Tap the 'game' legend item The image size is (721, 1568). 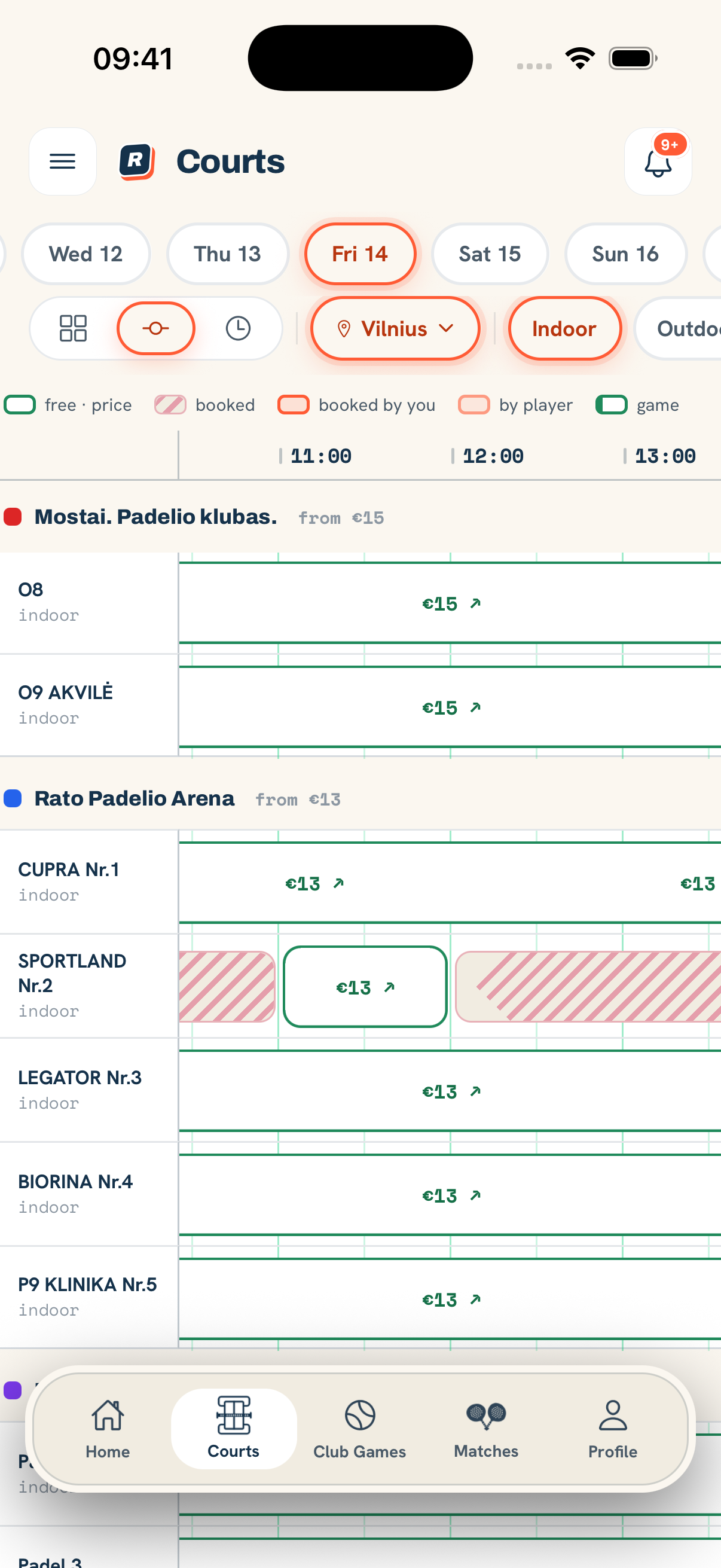[637, 405]
